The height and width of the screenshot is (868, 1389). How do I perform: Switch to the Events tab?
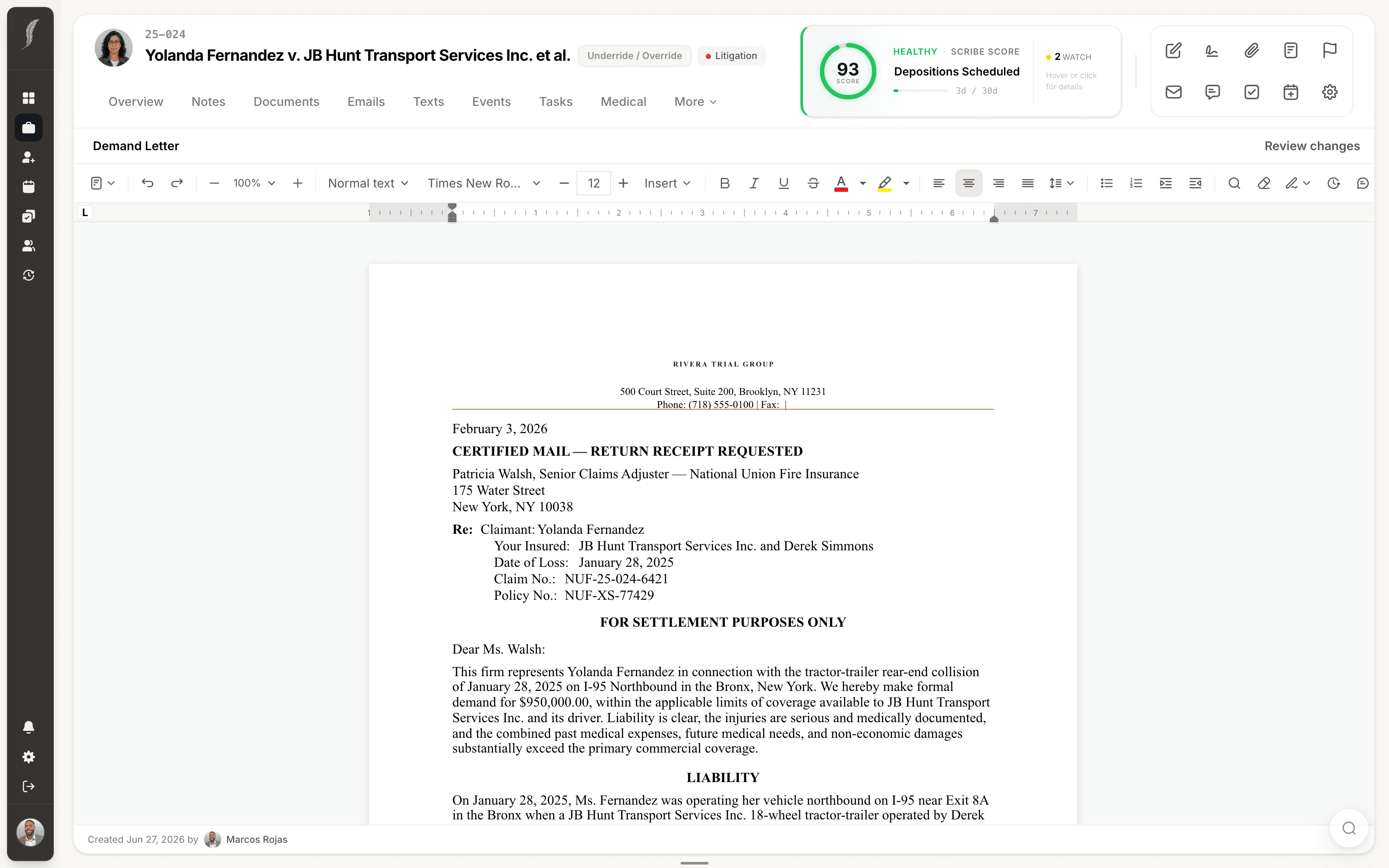tap(491, 102)
